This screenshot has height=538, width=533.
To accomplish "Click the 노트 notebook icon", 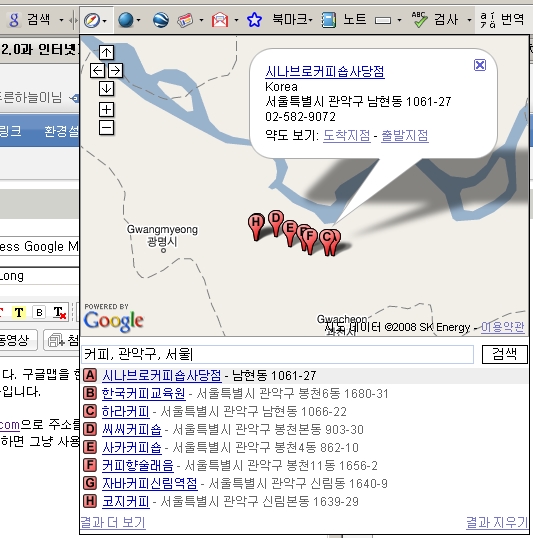I will (x=329, y=20).
